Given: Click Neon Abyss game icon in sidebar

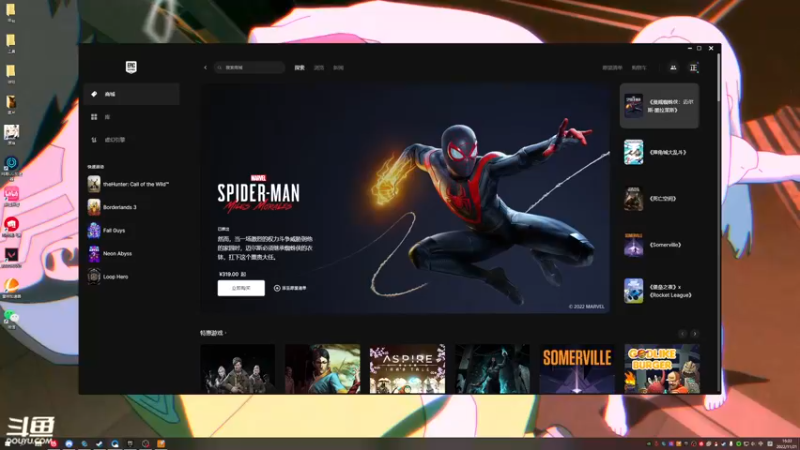Looking at the screenshot, I should point(94,253).
